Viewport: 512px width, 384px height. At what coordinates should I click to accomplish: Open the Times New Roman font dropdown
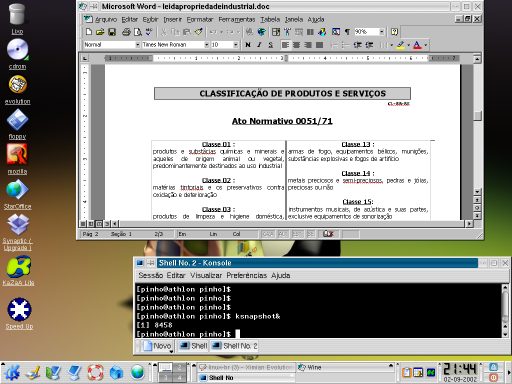(207, 45)
